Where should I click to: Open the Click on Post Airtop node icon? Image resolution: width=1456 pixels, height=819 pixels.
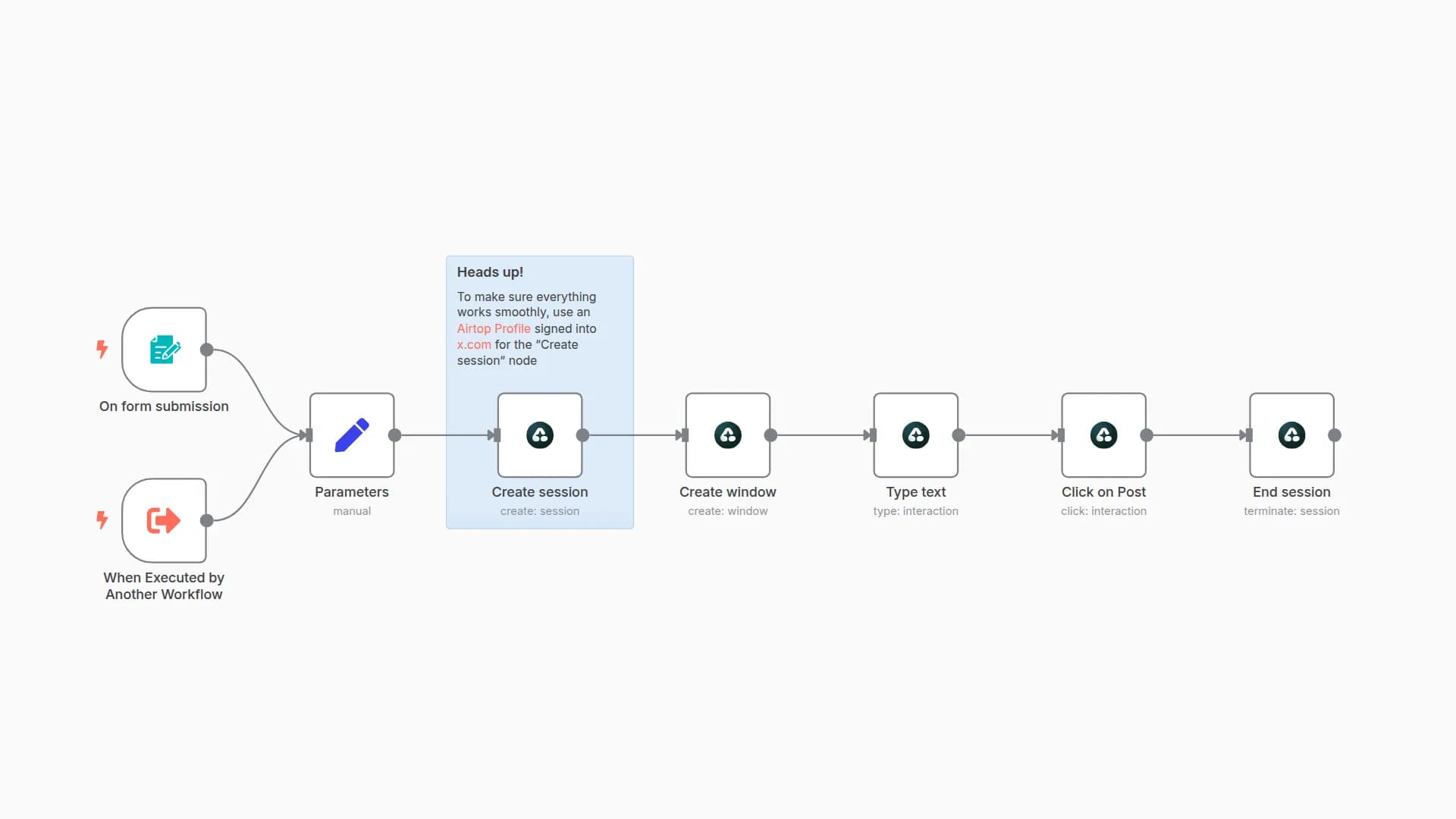click(1104, 435)
